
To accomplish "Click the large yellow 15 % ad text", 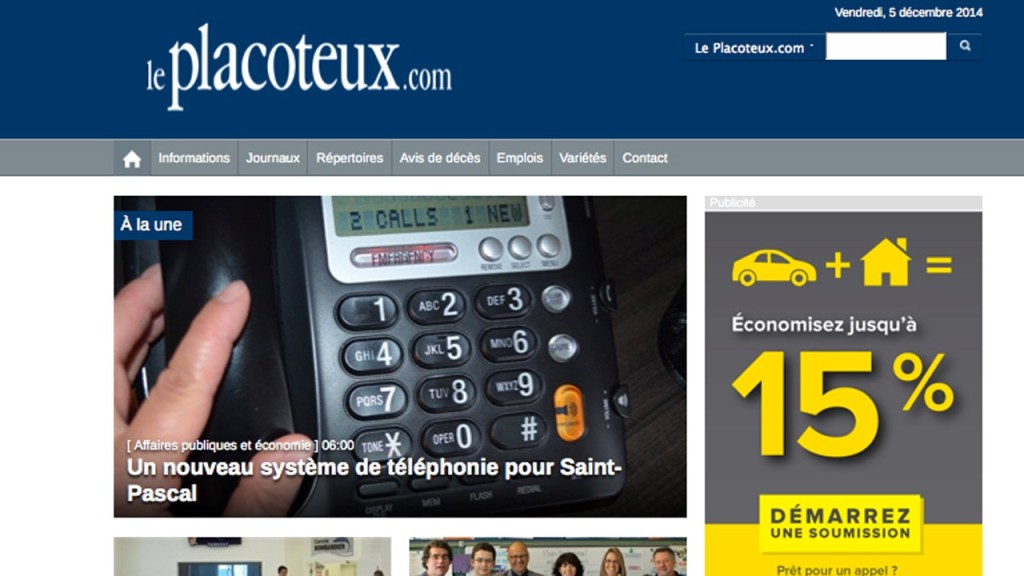I will [842, 403].
